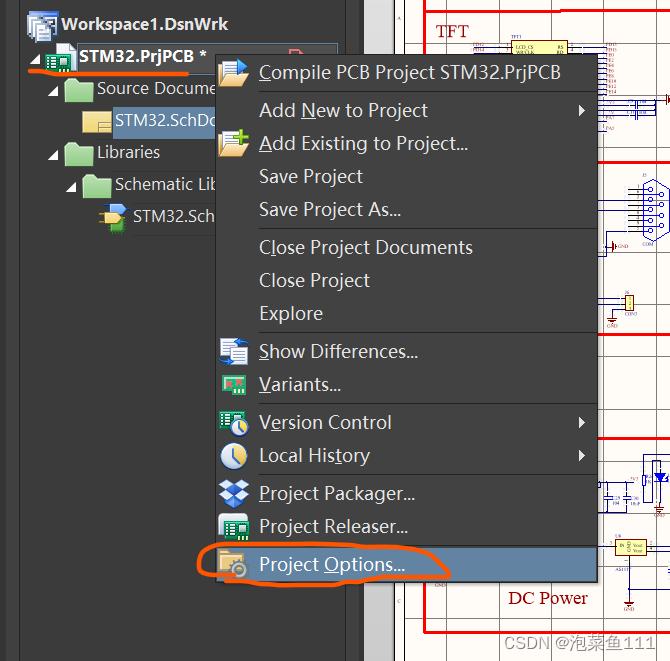Viewport: 670px width, 661px height.
Task: Click the yellow voltage regulator component in schematic
Action: 631,547
